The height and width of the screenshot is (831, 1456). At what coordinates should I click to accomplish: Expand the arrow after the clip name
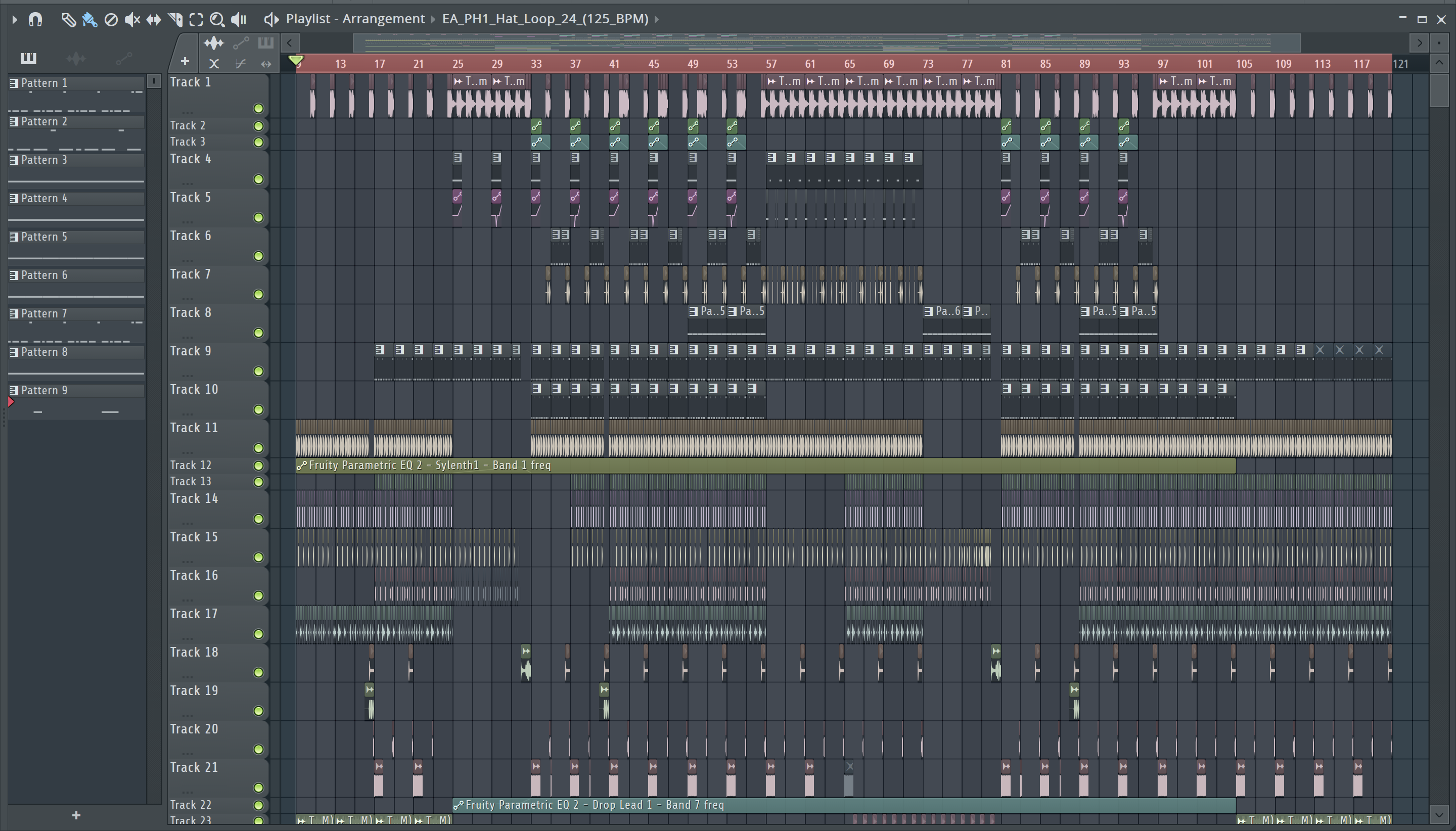(x=657, y=19)
